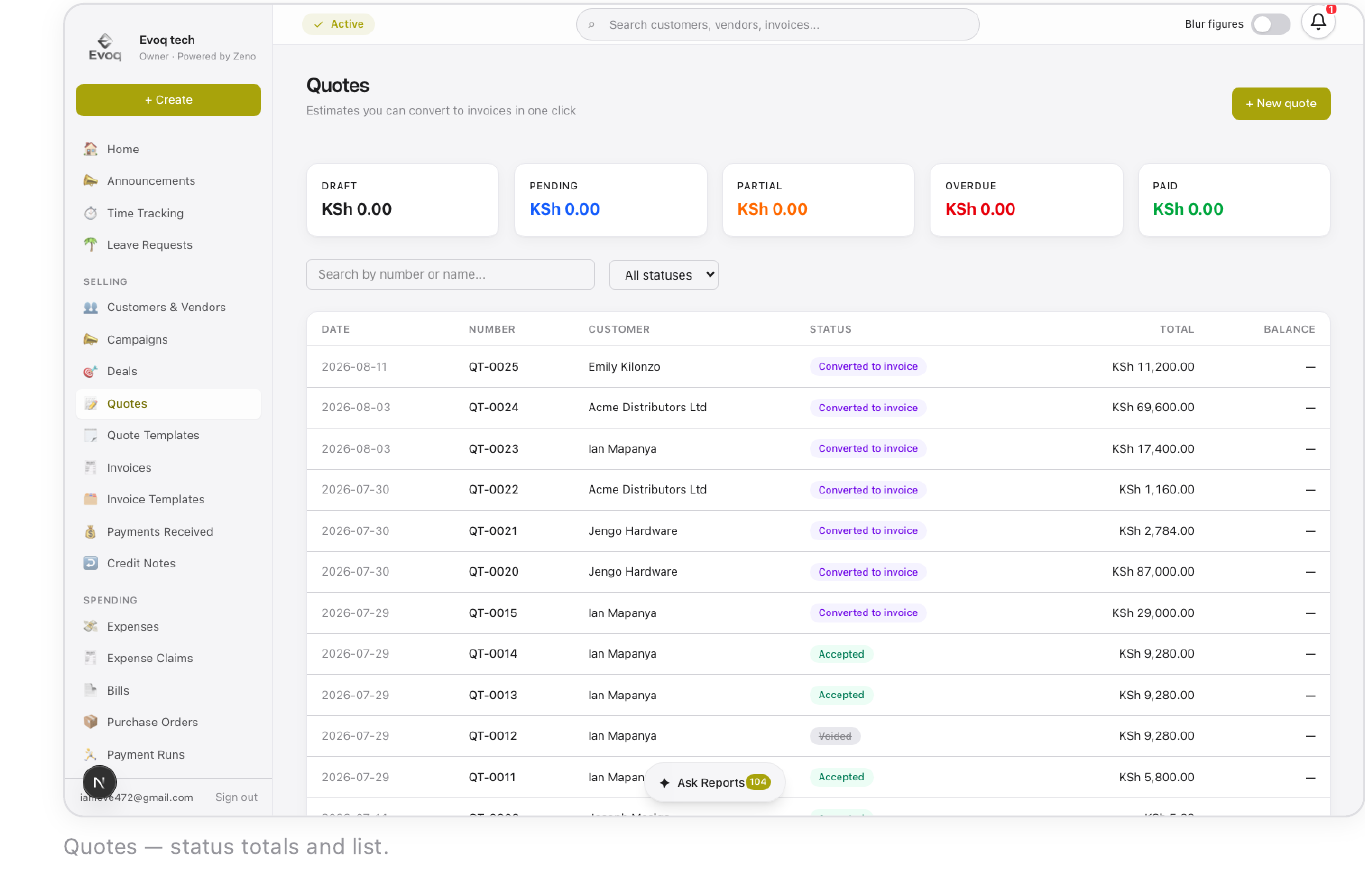Click customer name Emily Kilonzo

[x=624, y=367]
